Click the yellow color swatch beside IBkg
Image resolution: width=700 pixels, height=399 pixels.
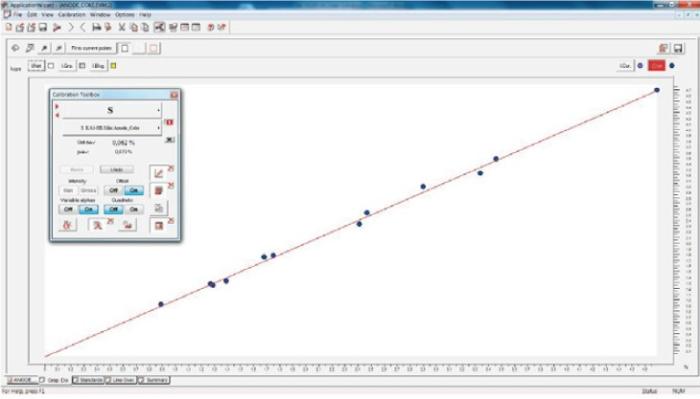coord(113,66)
